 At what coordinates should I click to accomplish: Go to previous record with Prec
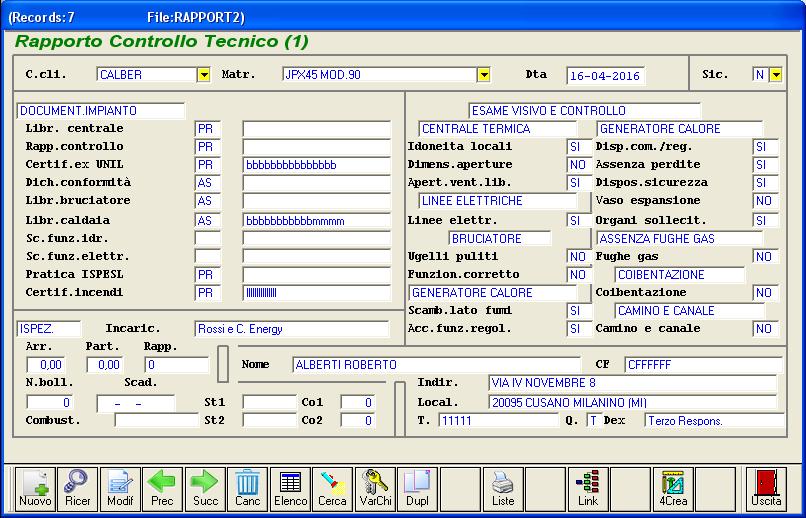(x=162, y=489)
